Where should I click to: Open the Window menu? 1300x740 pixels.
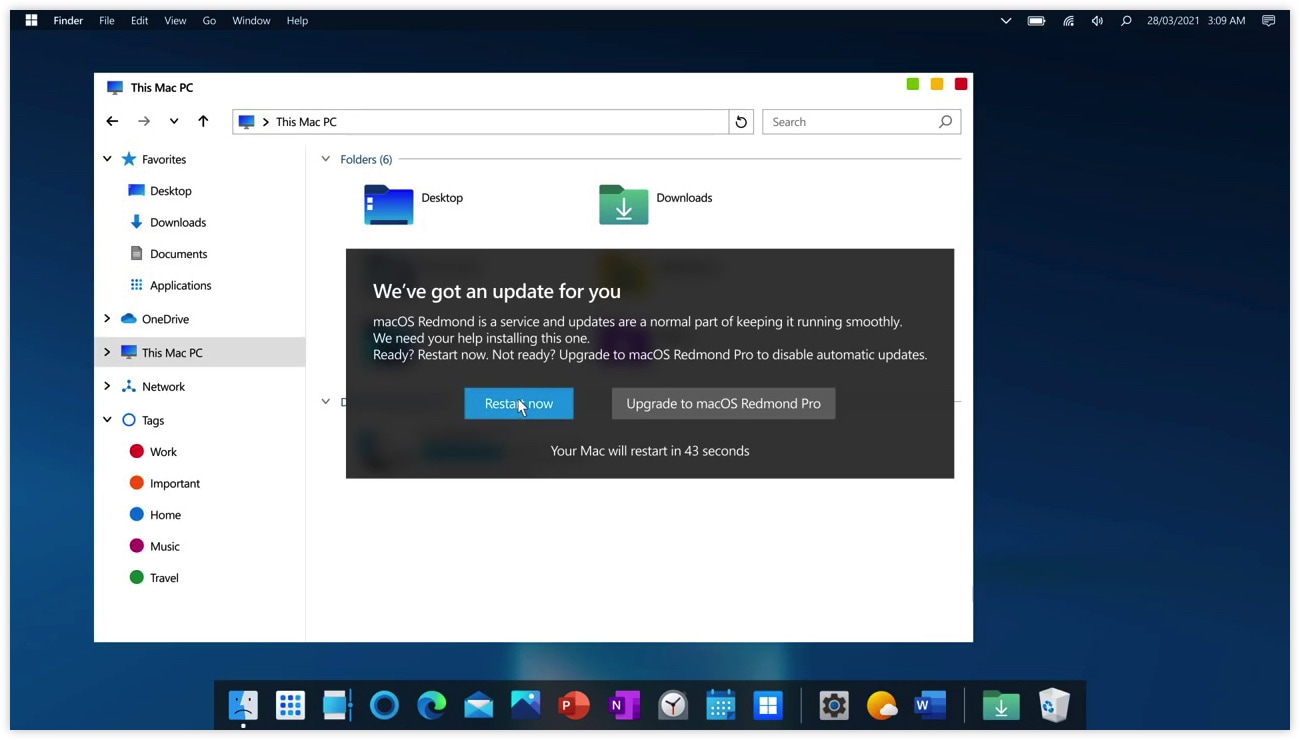click(x=251, y=20)
